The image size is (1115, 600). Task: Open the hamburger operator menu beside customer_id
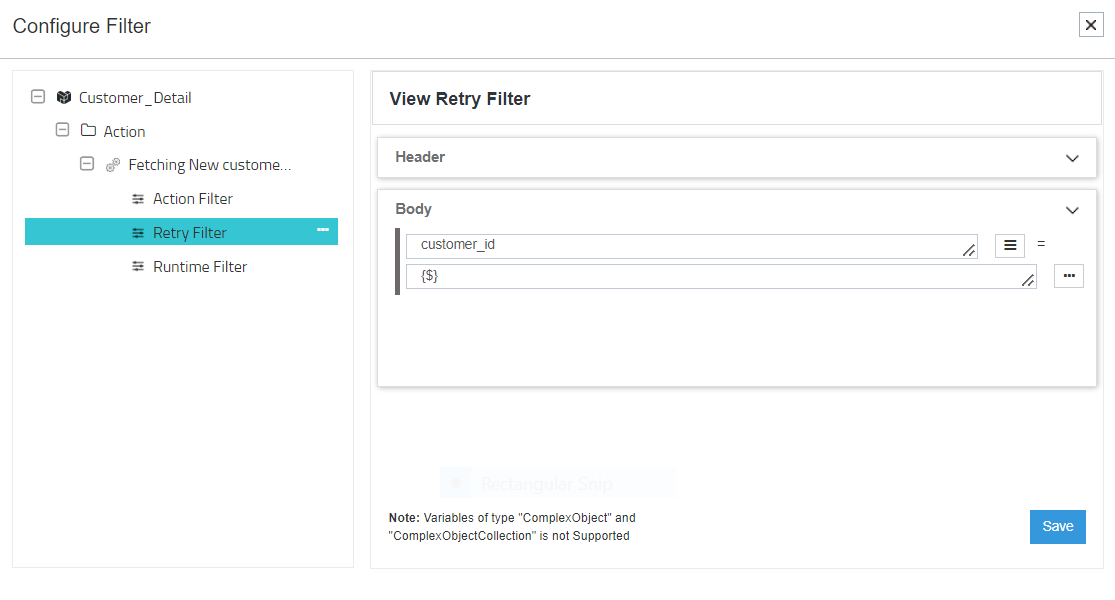click(1010, 245)
